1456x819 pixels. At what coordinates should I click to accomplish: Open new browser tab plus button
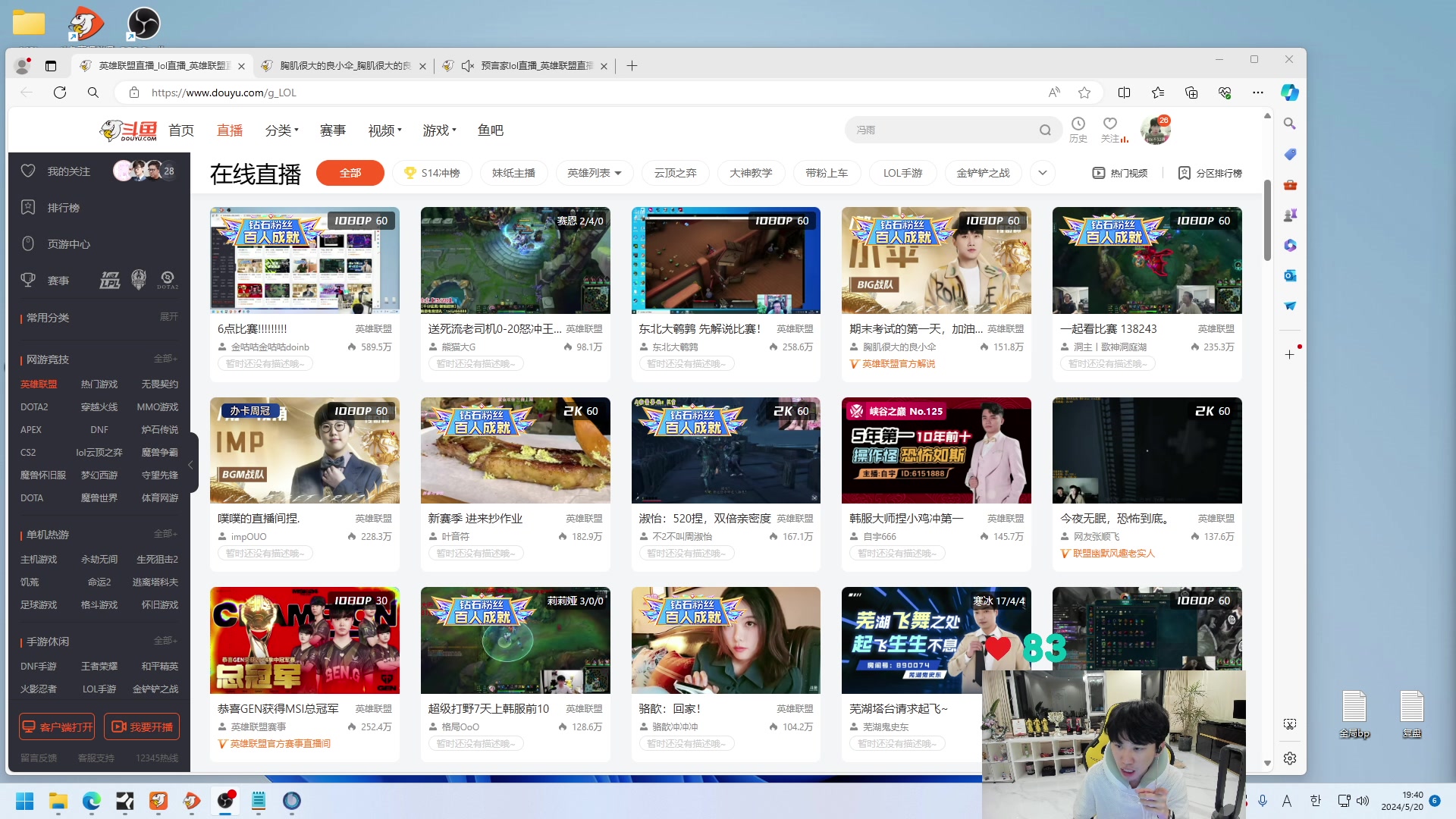[632, 66]
